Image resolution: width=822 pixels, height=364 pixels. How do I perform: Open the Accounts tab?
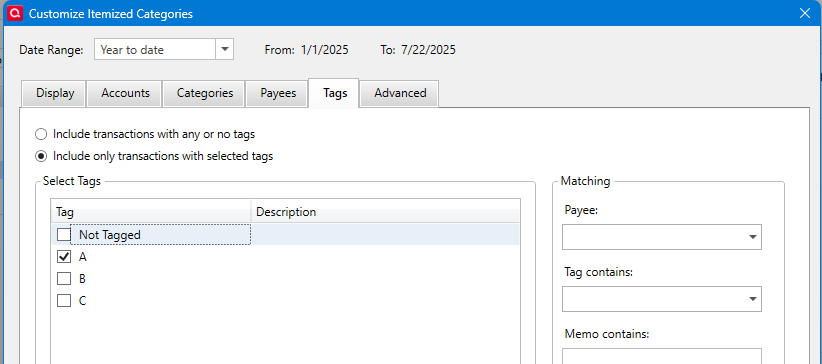pyautogui.click(x=125, y=93)
